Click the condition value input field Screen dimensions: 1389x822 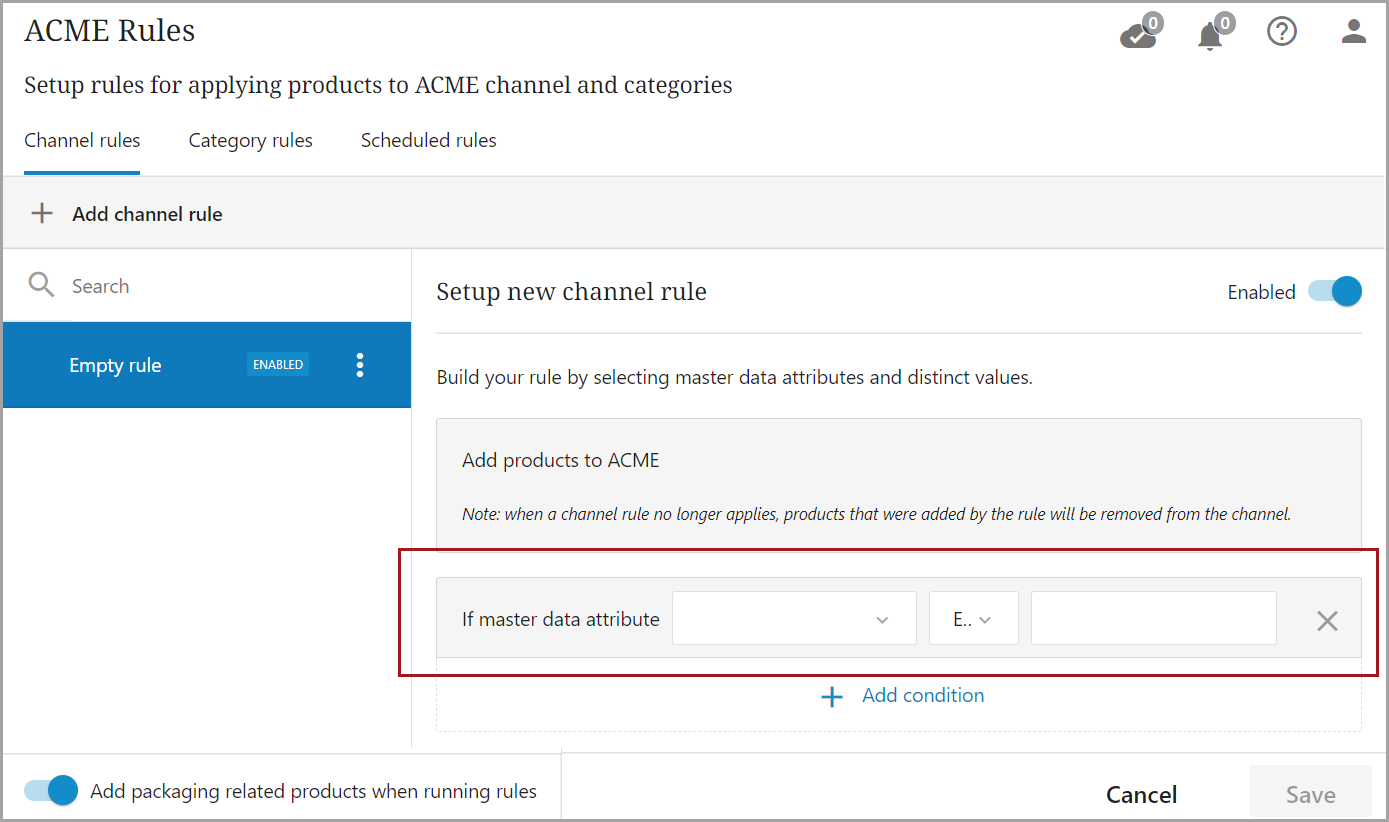(x=1153, y=619)
